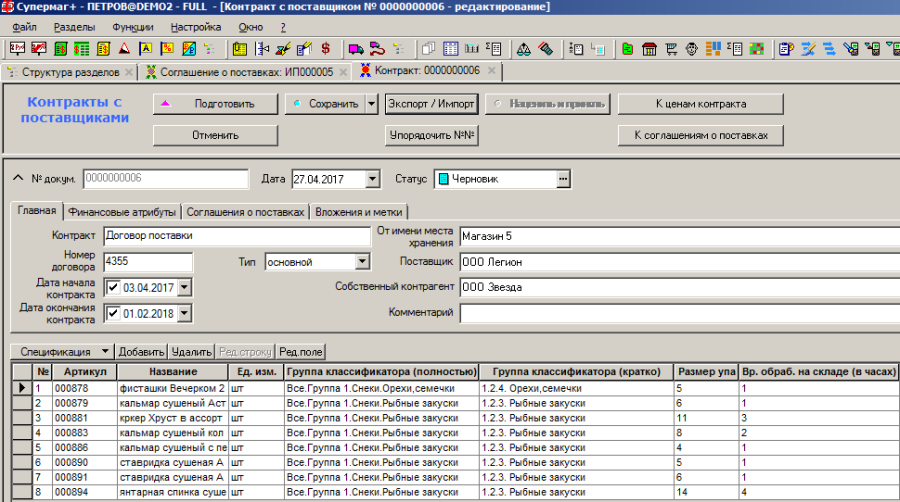Click the yellow flag with percent sign icon
The height and width of the screenshot is (502, 900).
[166, 49]
